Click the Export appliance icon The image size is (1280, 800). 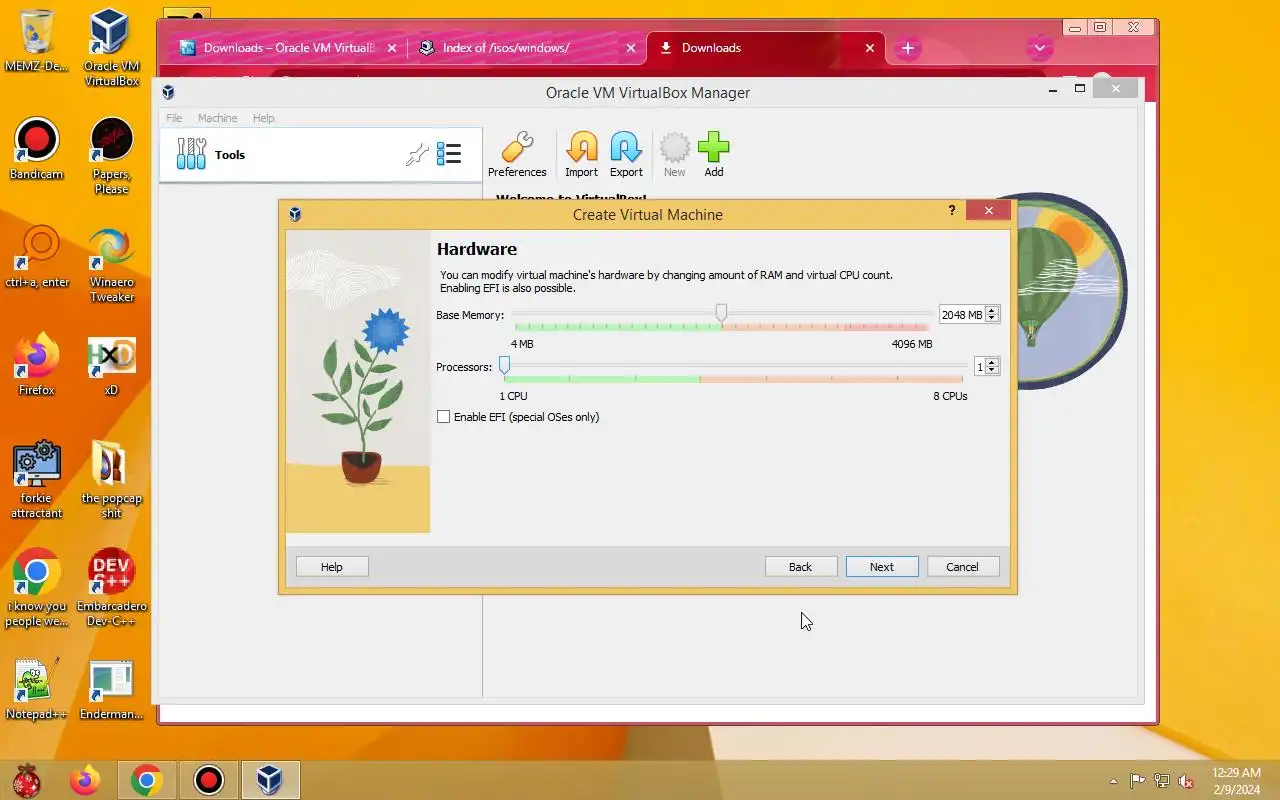click(x=626, y=155)
